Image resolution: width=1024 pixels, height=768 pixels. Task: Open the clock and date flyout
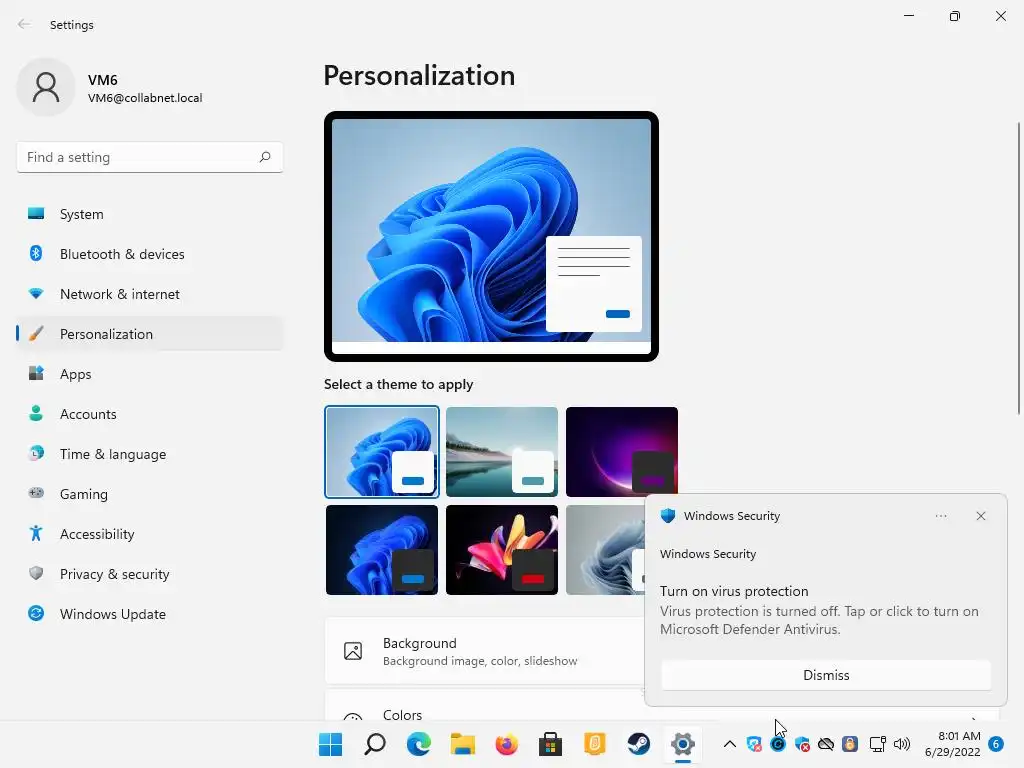952,744
